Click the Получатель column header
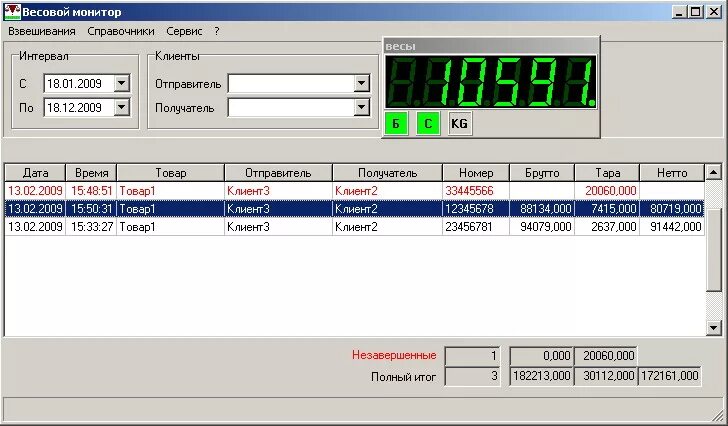 point(387,173)
